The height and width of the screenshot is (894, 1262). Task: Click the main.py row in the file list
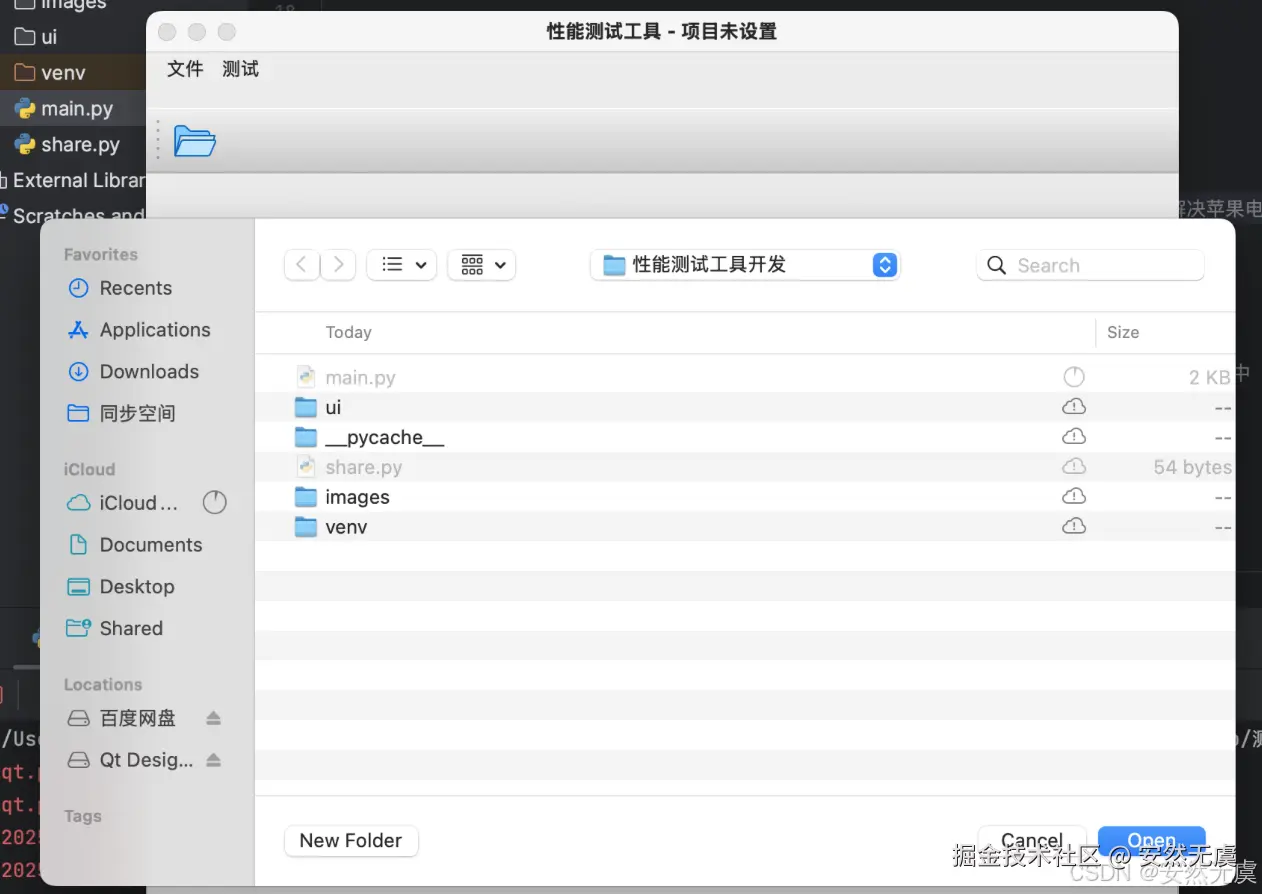745,377
